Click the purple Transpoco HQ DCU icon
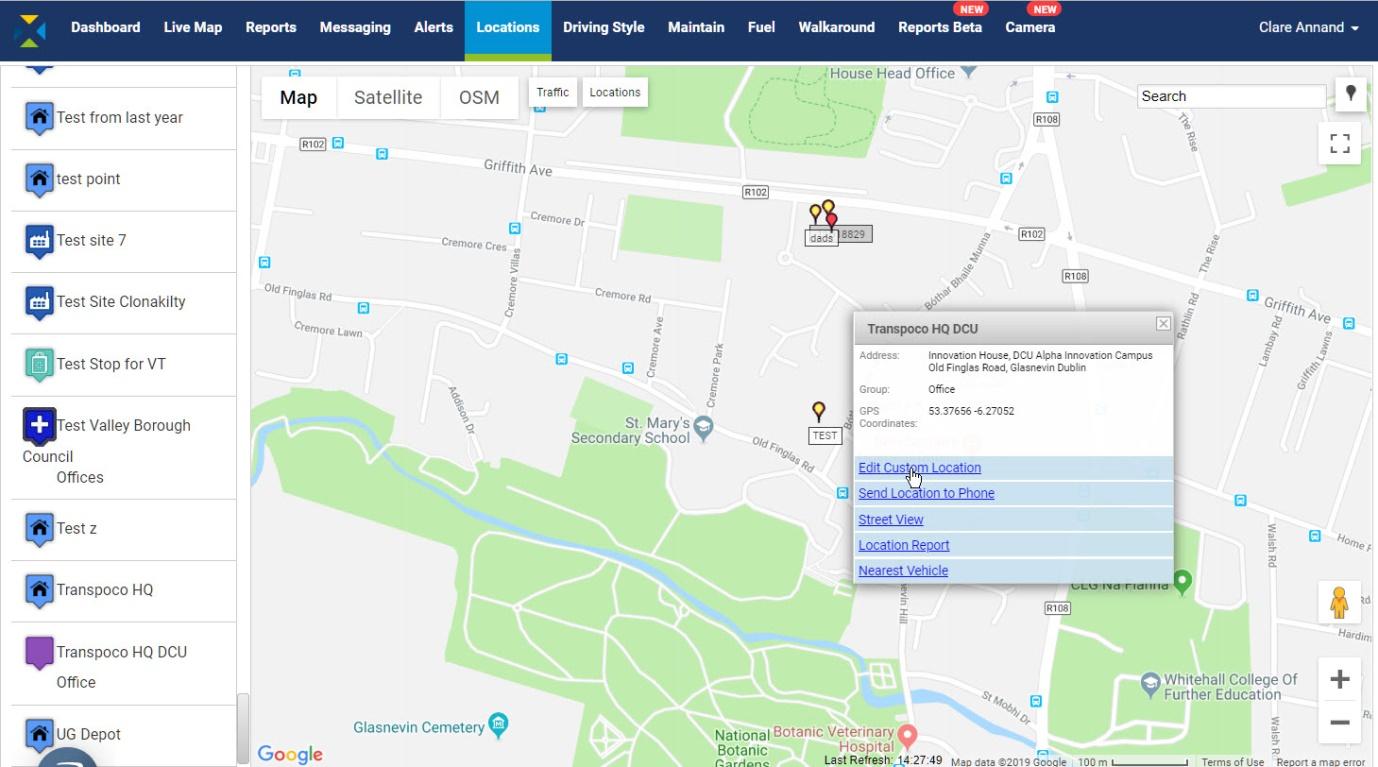The height and width of the screenshot is (767, 1378). pyautogui.click(x=39, y=653)
